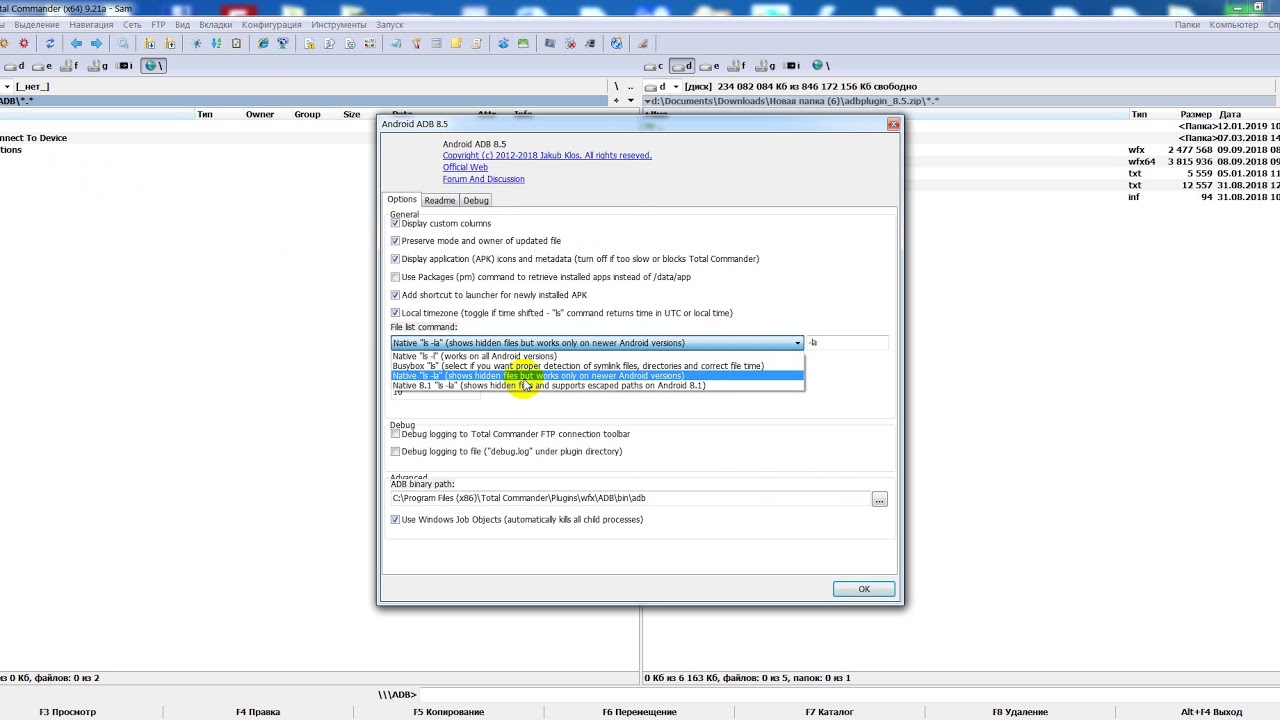Open the Навигация menu
The height and width of the screenshot is (720, 1280).
click(x=91, y=25)
